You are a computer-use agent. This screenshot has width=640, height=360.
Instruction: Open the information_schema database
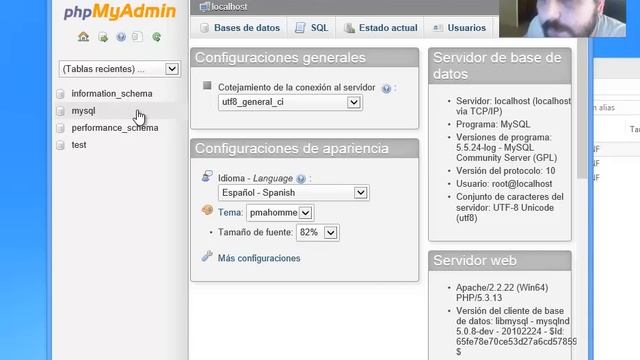click(x=112, y=94)
